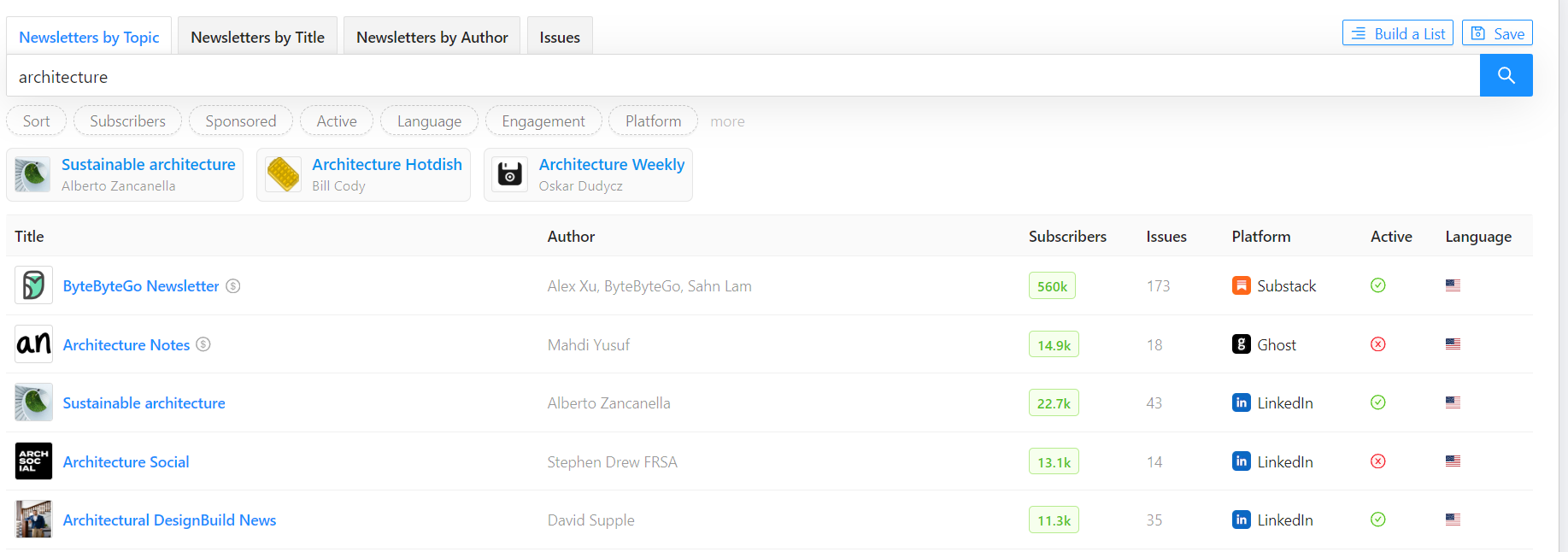Click the Ghost platform icon

coord(1241,344)
